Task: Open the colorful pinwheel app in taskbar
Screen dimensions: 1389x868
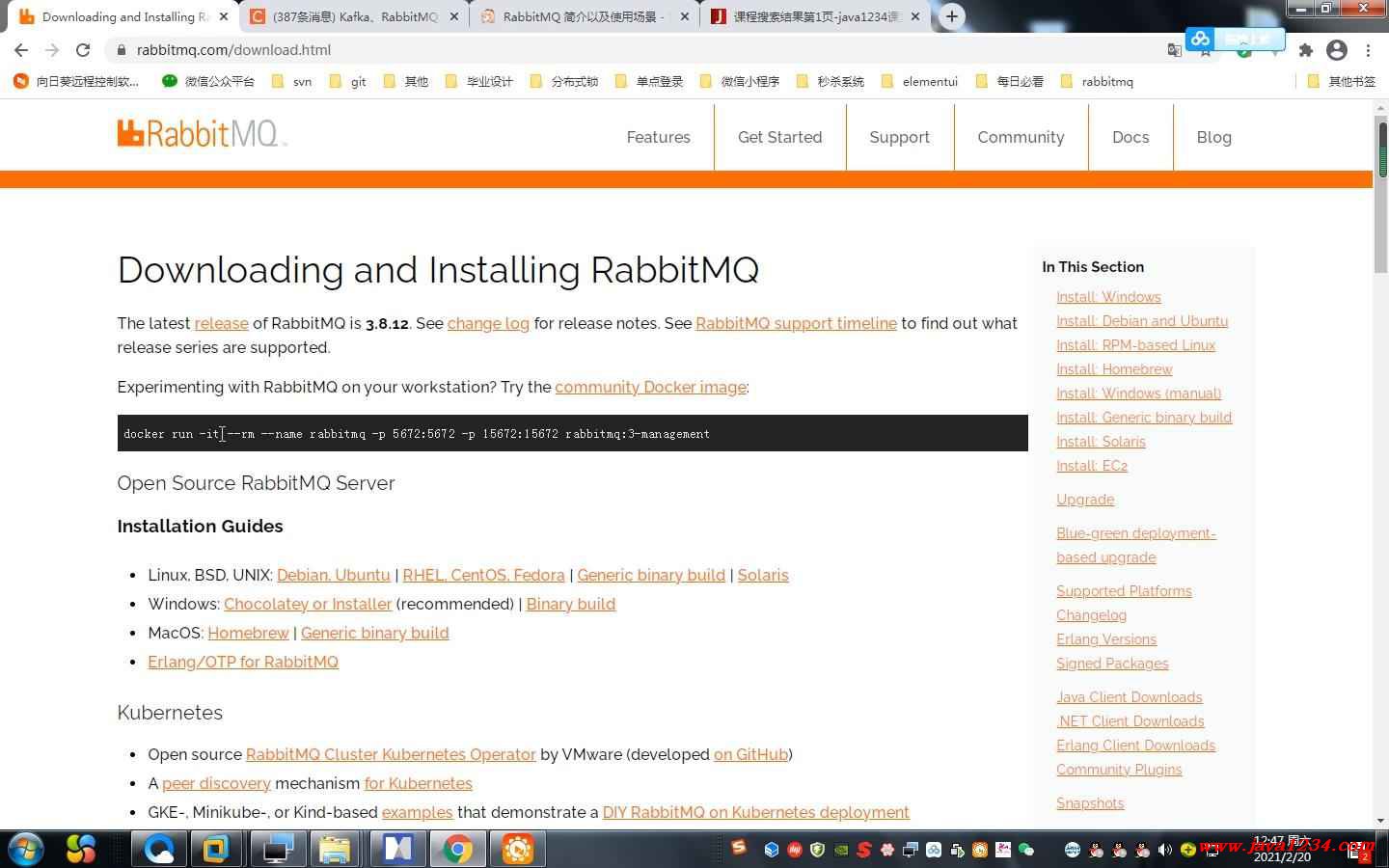Action: [81, 849]
